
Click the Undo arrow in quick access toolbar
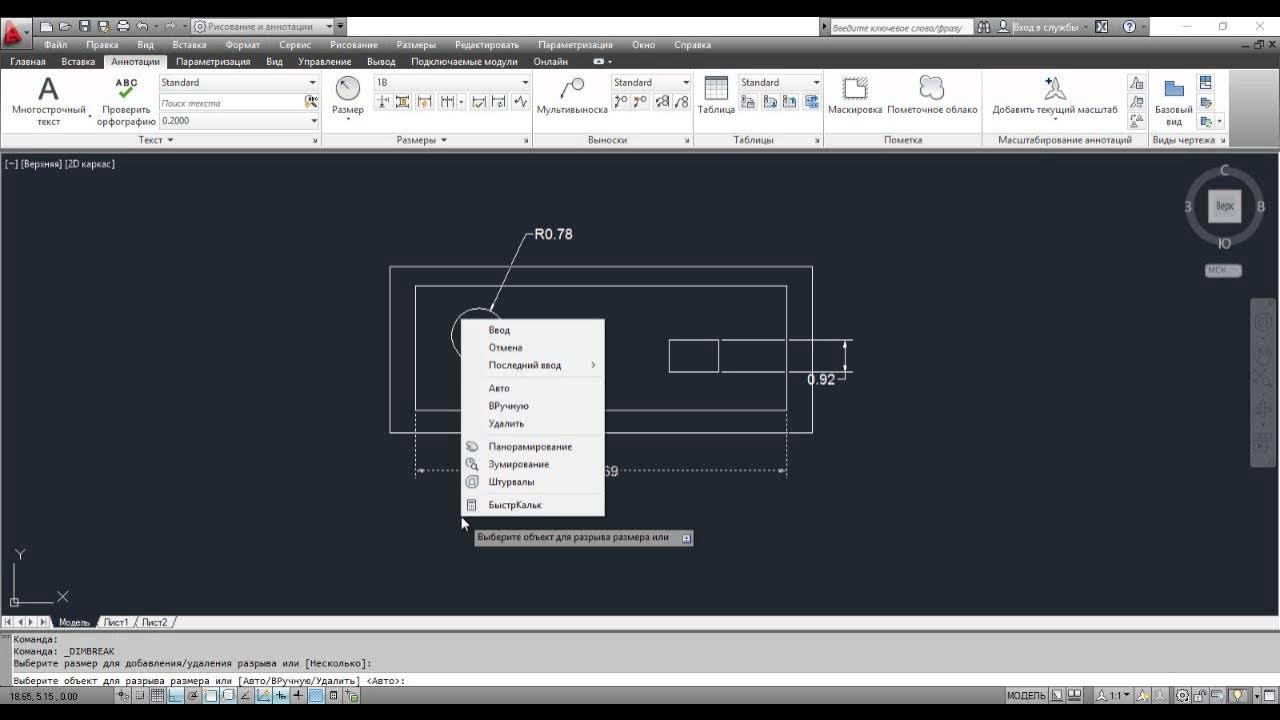point(142,27)
